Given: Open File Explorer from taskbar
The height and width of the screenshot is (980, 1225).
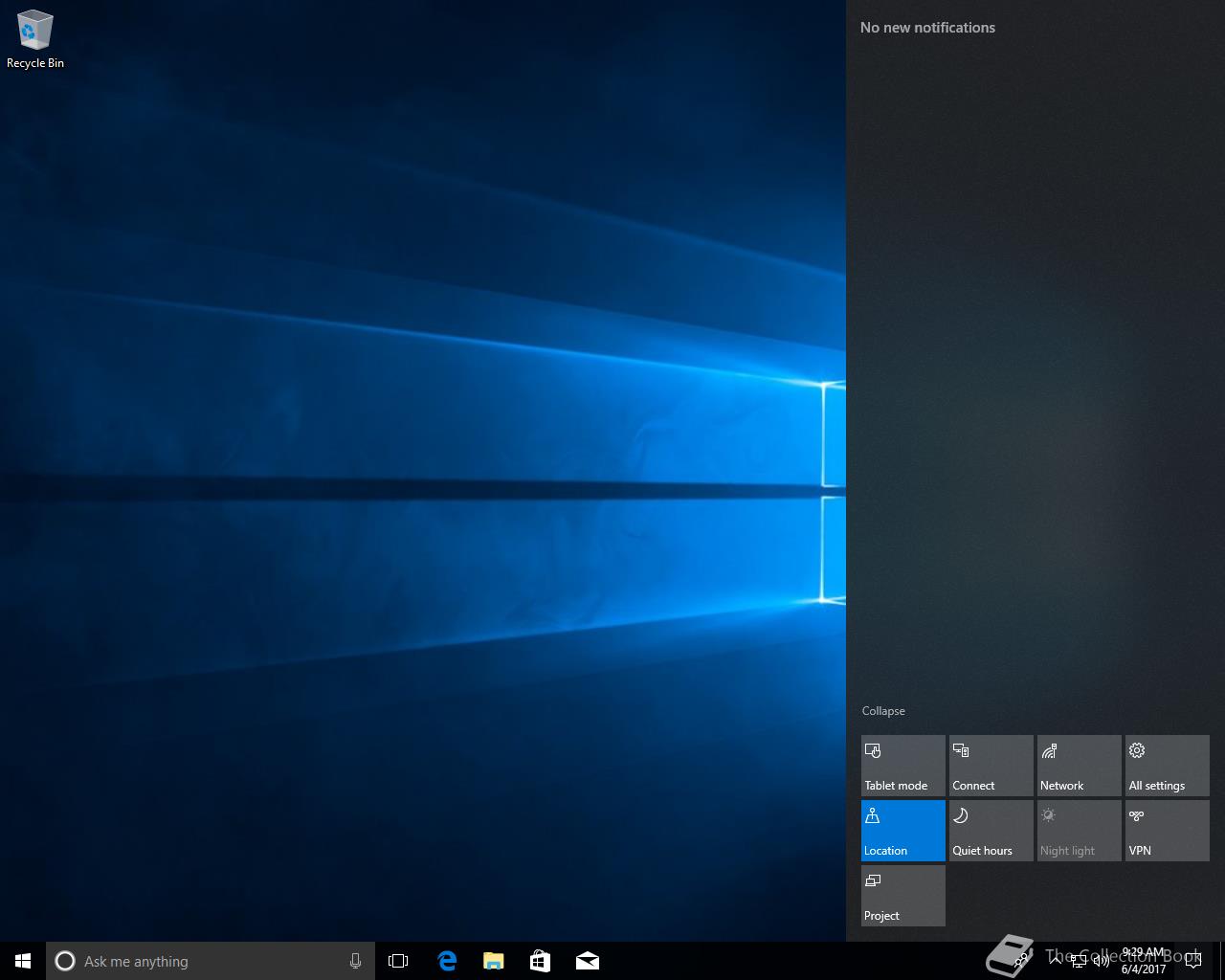Looking at the screenshot, I should [x=493, y=961].
